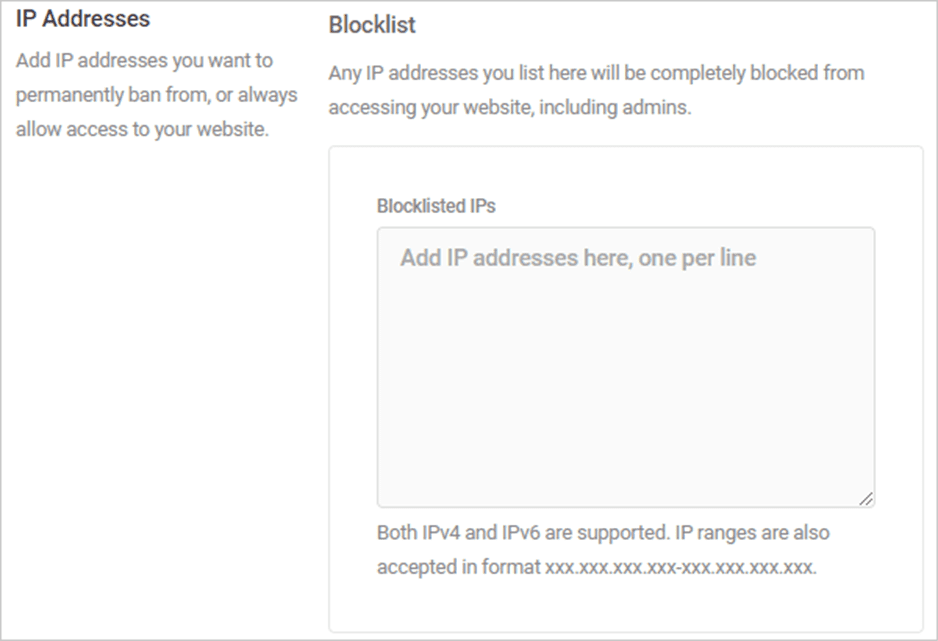Click the empty bottom area of text area
Image resolution: width=938 pixels, height=641 pixels.
(626, 448)
